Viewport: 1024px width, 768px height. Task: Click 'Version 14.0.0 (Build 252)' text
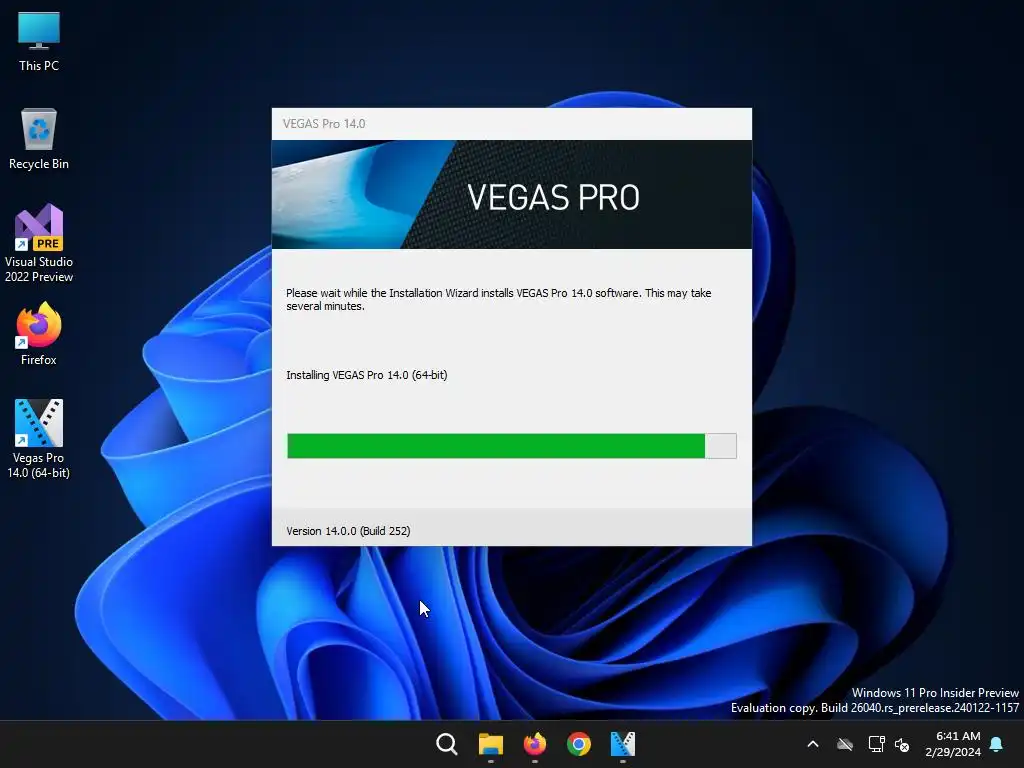tap(348, 531)
